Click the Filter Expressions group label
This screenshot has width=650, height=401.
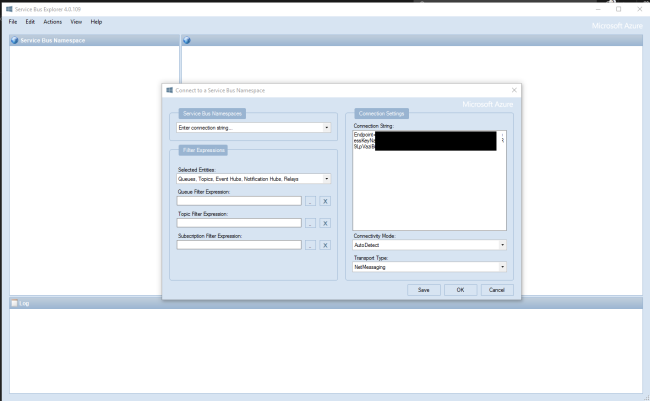tap(204, 150)
